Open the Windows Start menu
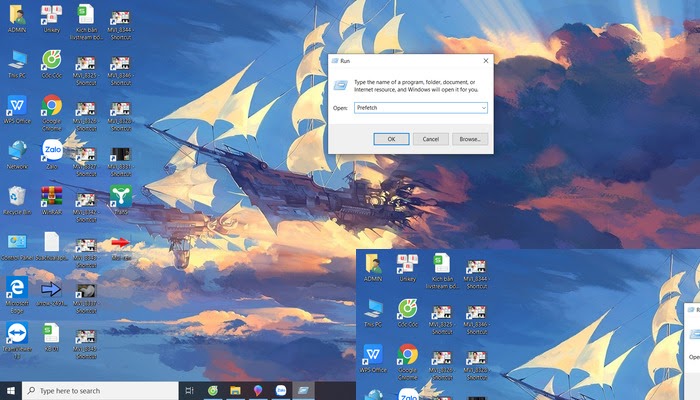The image size is (700, 400). (11, 391)
